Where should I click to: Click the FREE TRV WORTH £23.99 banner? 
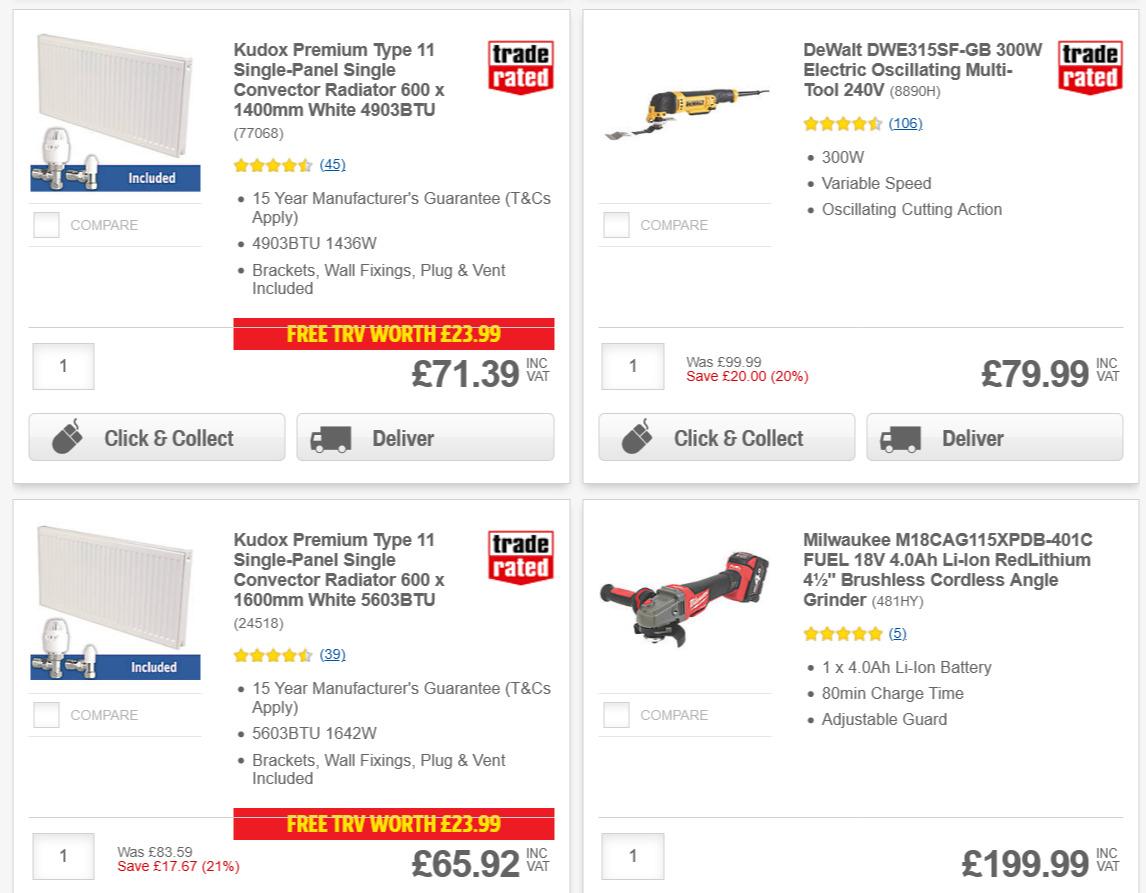coord(395,334)
